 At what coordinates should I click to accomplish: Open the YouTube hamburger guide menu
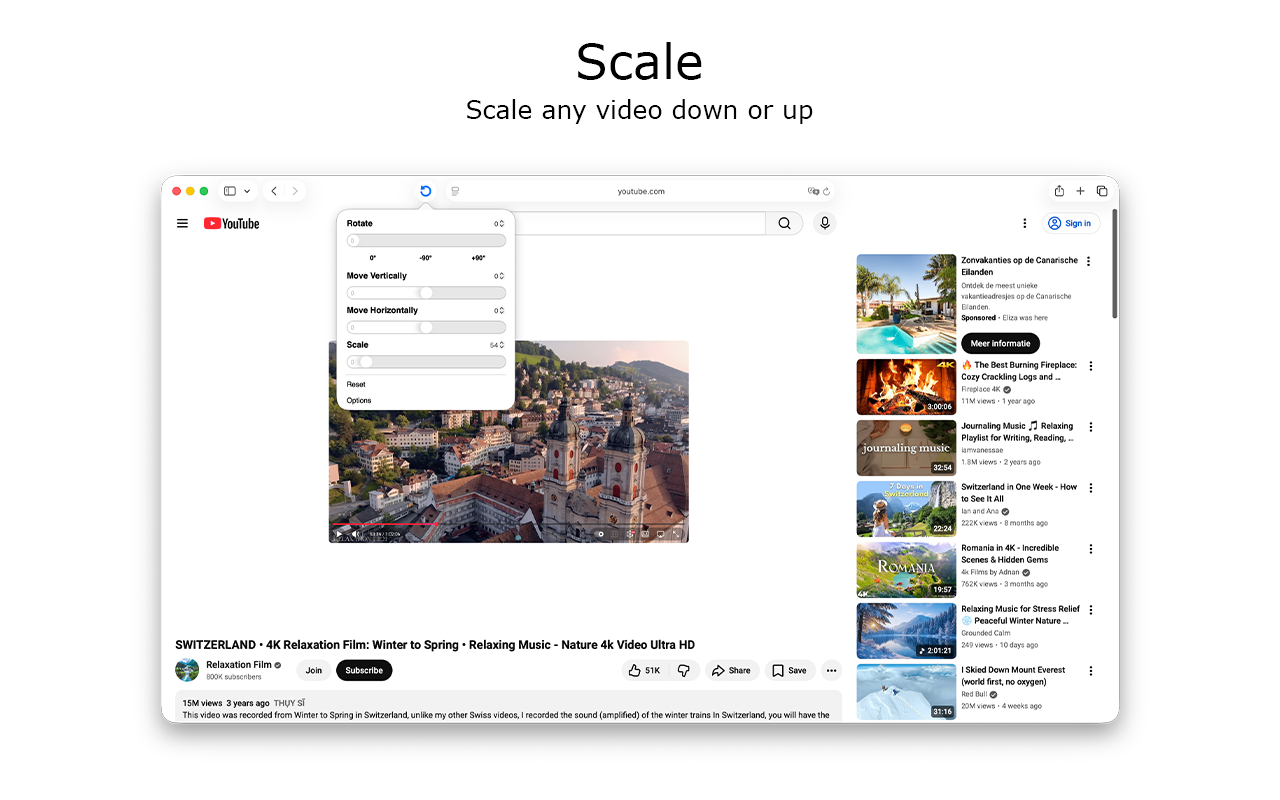(182, 224)
